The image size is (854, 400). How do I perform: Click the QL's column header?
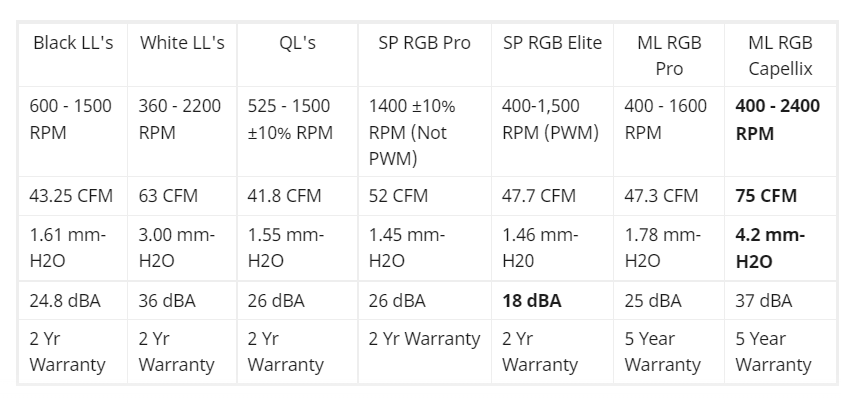click(297, 55)
